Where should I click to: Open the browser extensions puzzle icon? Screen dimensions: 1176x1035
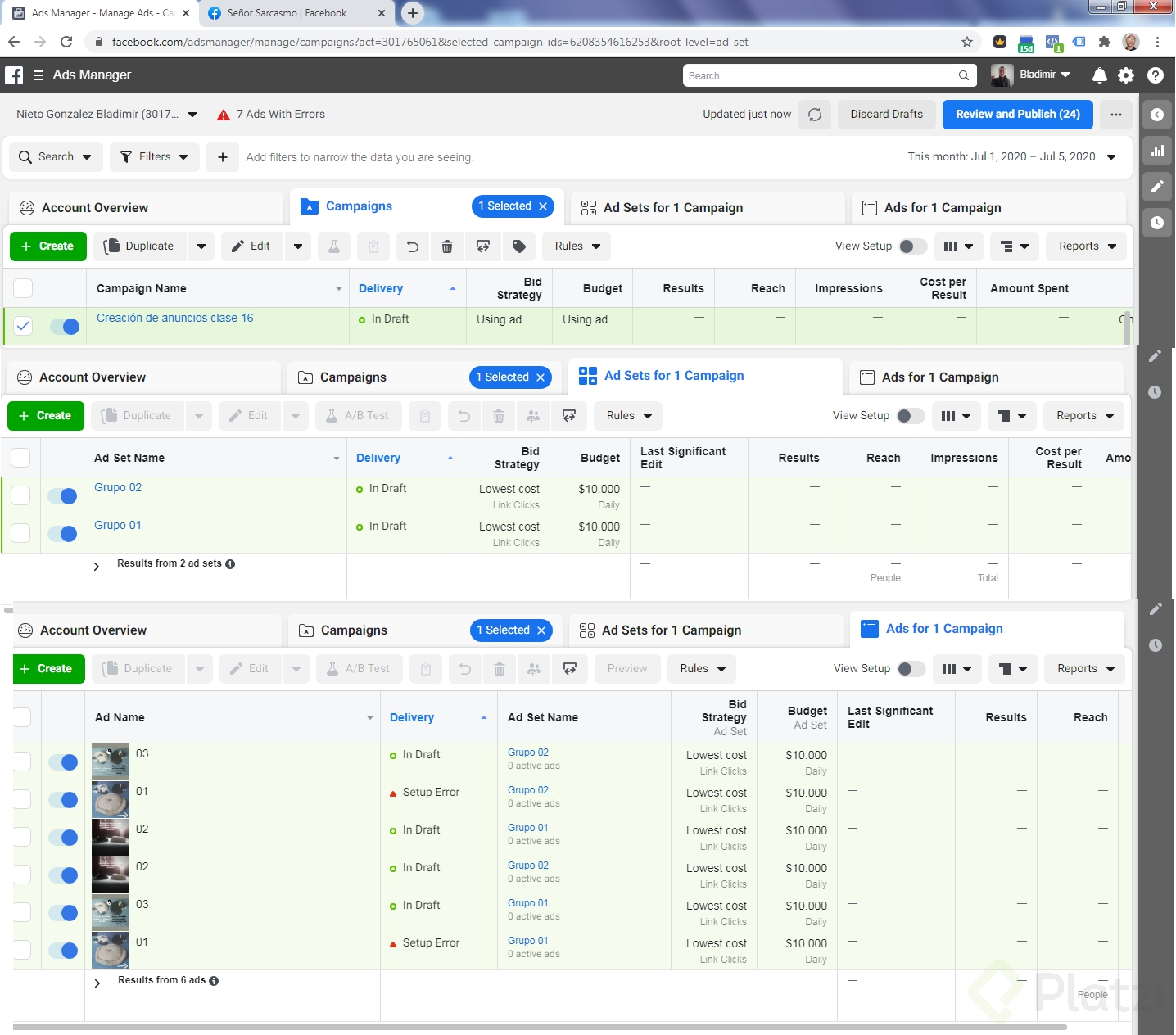1105,42
